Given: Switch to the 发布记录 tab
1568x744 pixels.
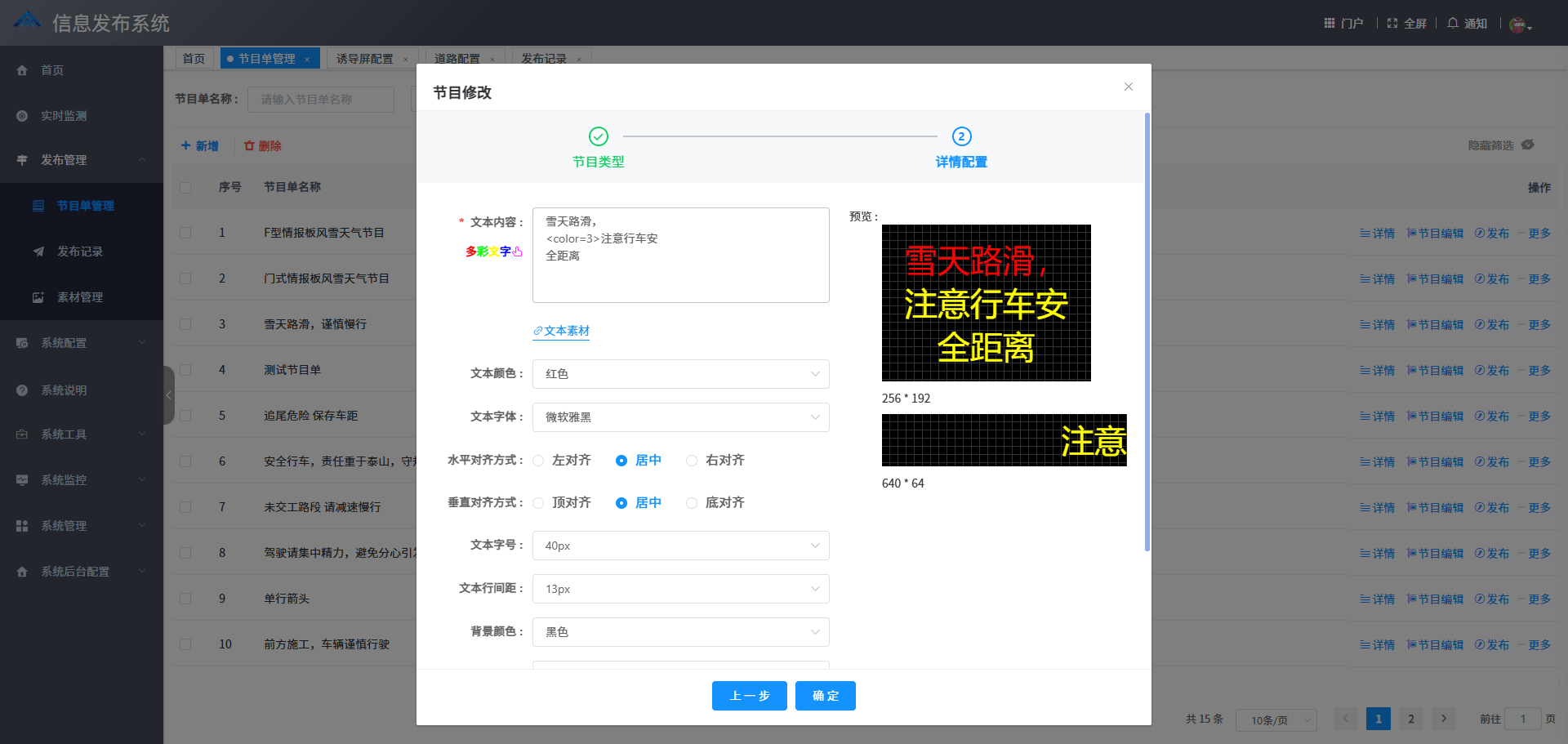Looking at the screenshot, I should coord(544,59).
